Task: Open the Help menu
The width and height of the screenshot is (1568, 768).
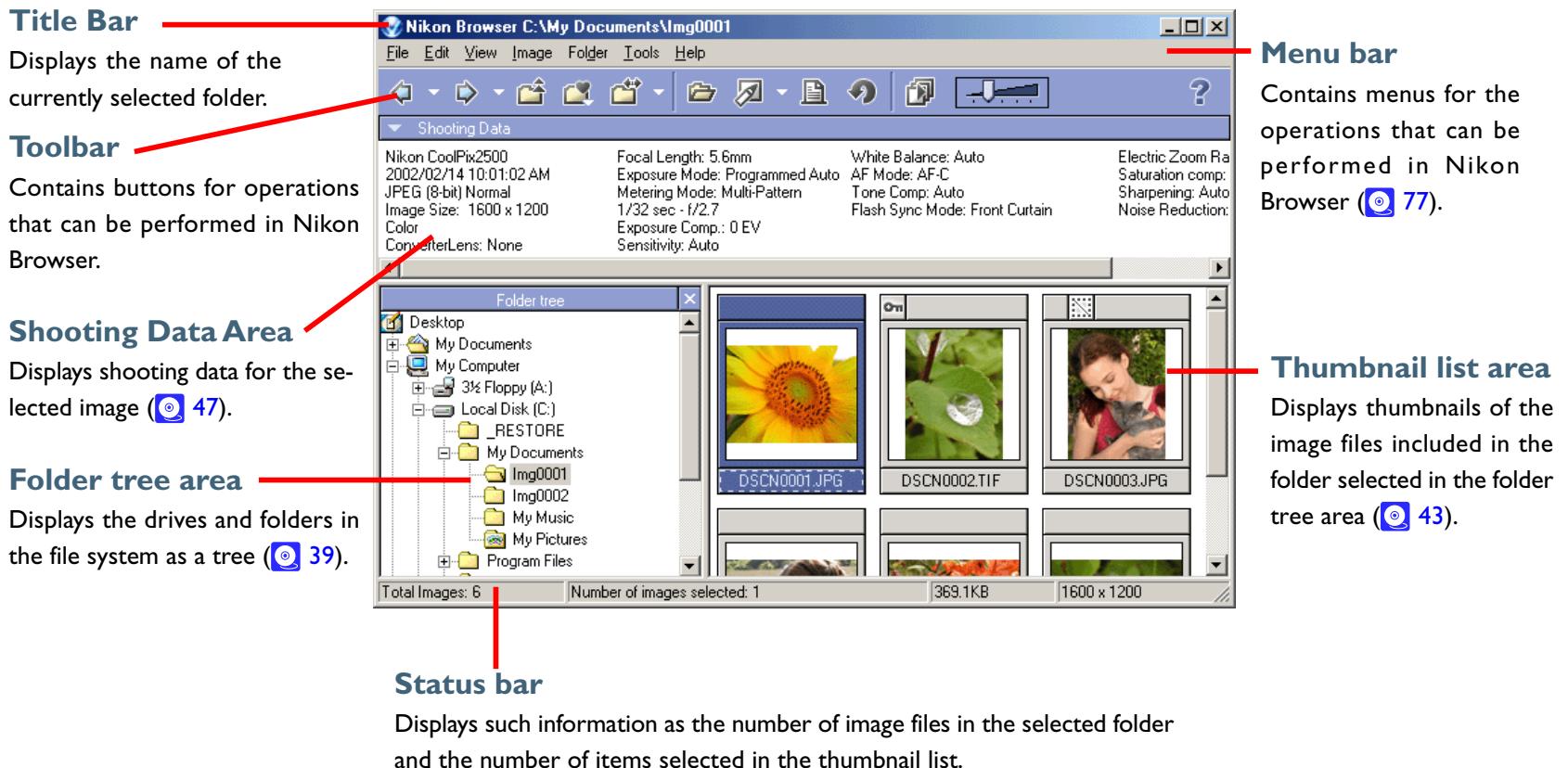Action: point(689,53)
